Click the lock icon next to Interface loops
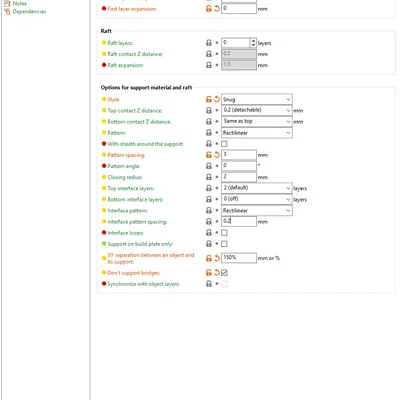400x400 pixels. point(209,233)
